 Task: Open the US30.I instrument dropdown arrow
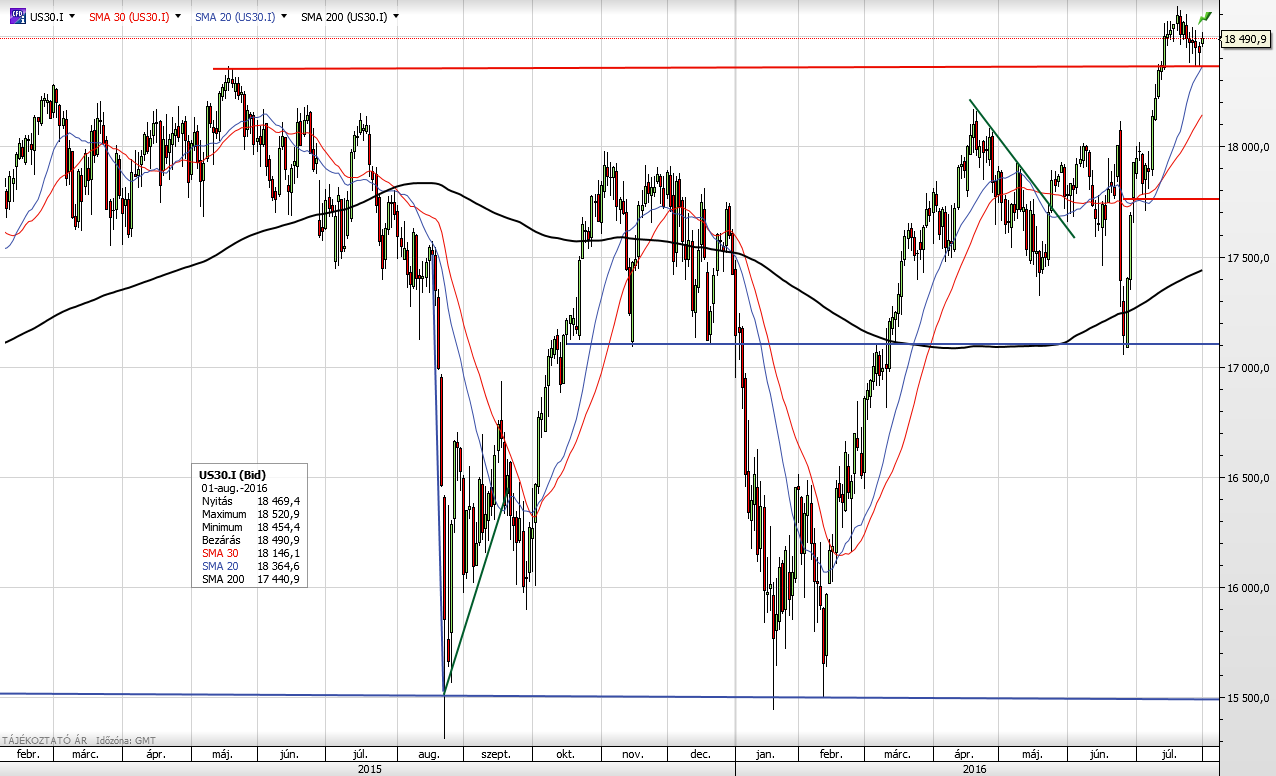coord(74,17)
